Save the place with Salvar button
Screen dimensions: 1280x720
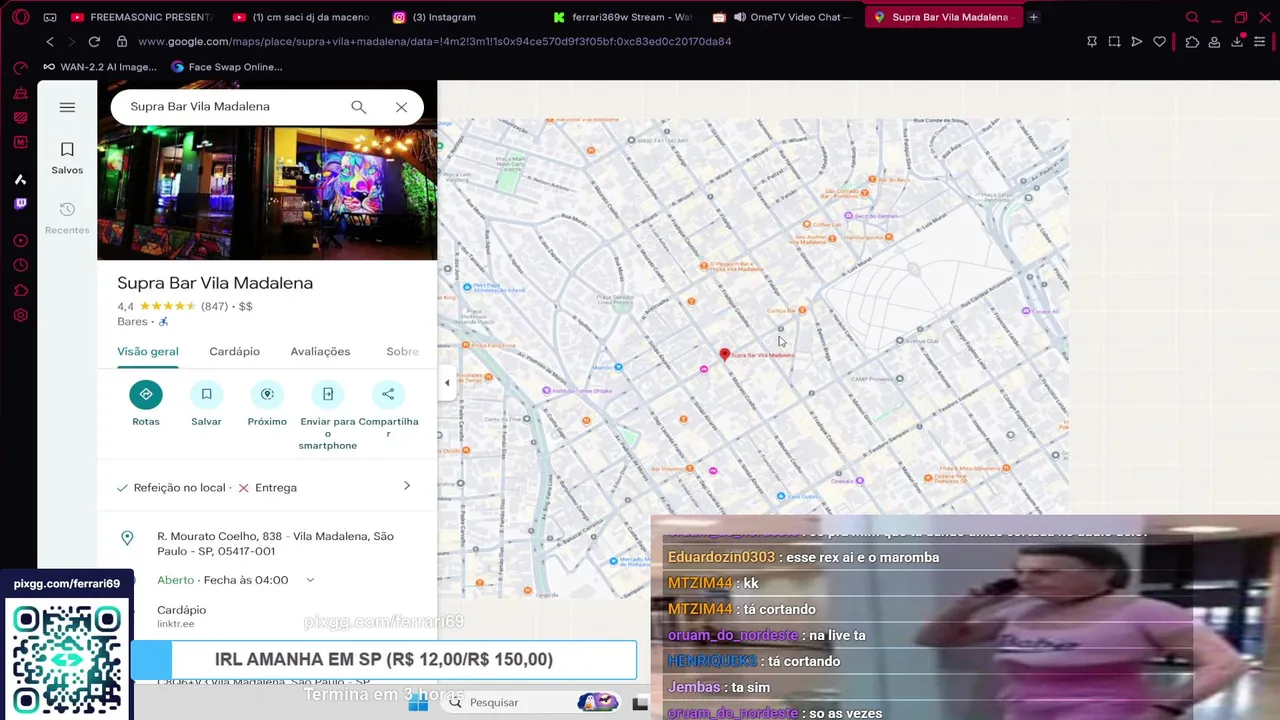coord(206,404)
